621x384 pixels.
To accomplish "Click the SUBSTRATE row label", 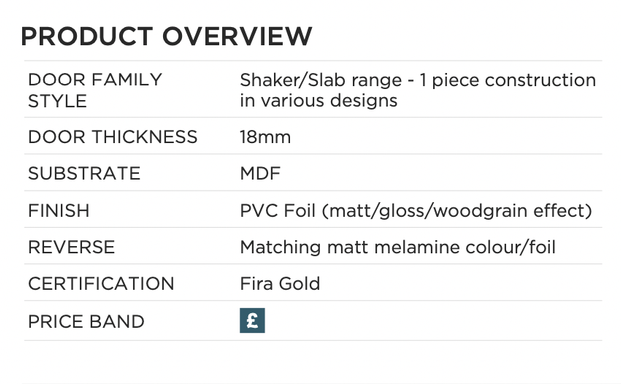I will pyautogui.click(x=84, y=173).
